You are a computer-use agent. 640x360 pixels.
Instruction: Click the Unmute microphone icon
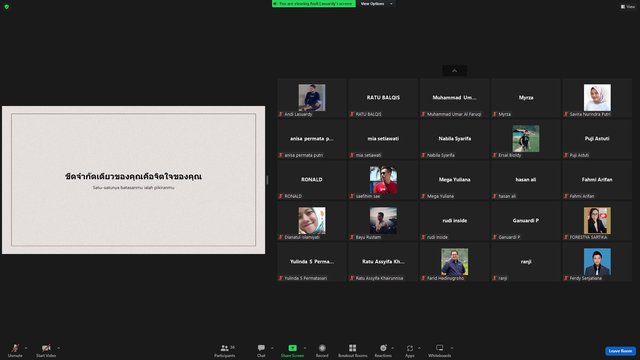point(15,348)
